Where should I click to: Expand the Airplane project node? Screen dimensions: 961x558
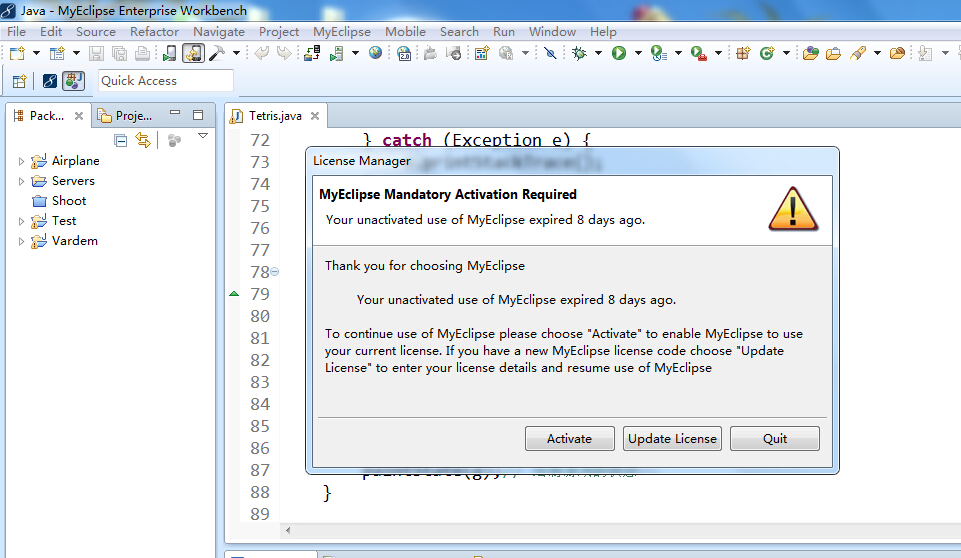21,161
